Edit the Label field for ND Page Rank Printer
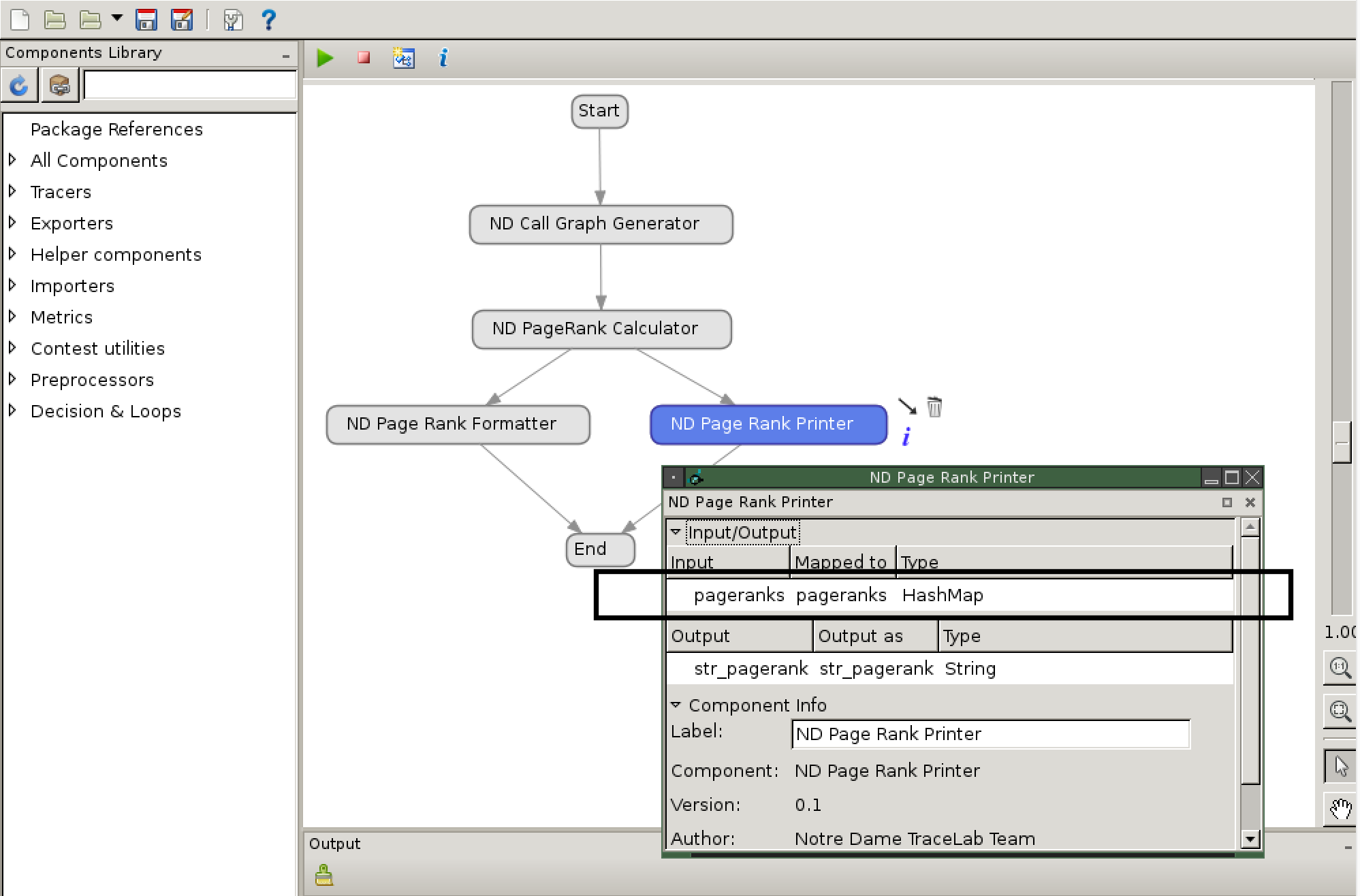This screenshot has height=896, width=1360. point(991,734)
